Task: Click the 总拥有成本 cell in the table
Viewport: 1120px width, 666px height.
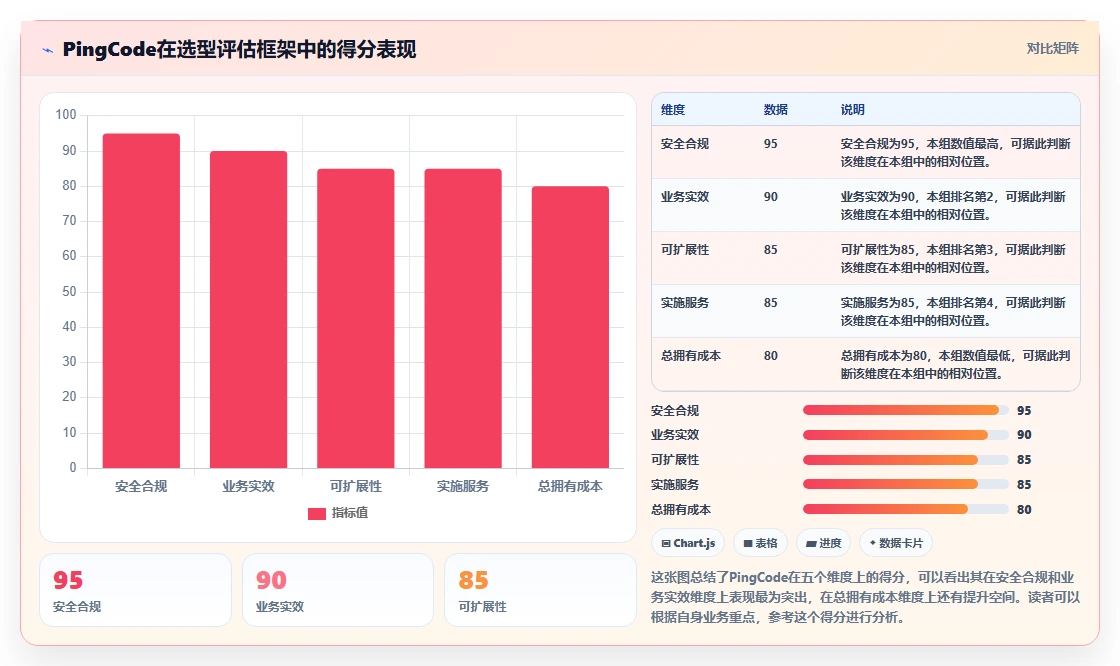Action: [x=691, y=355]
